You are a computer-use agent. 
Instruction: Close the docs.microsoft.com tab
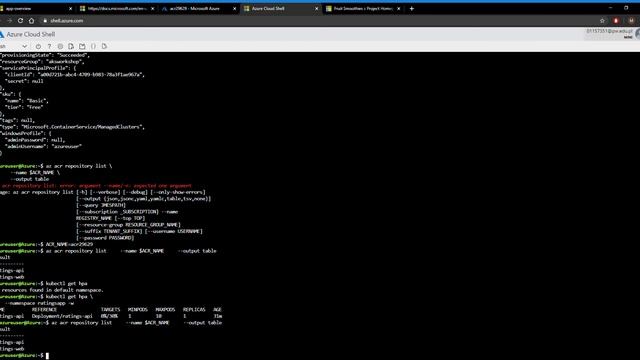tap(153, 9)
